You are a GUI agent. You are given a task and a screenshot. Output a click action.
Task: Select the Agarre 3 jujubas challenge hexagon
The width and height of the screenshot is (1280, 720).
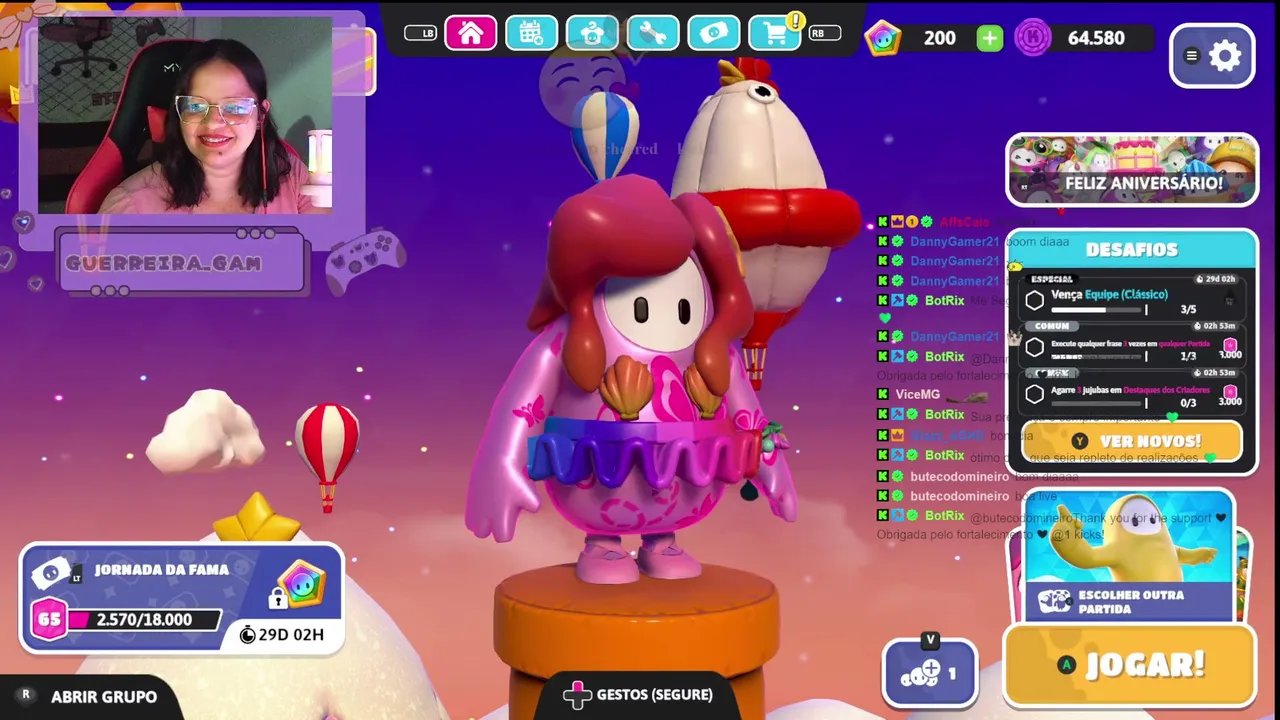[x=1035, y=394]
